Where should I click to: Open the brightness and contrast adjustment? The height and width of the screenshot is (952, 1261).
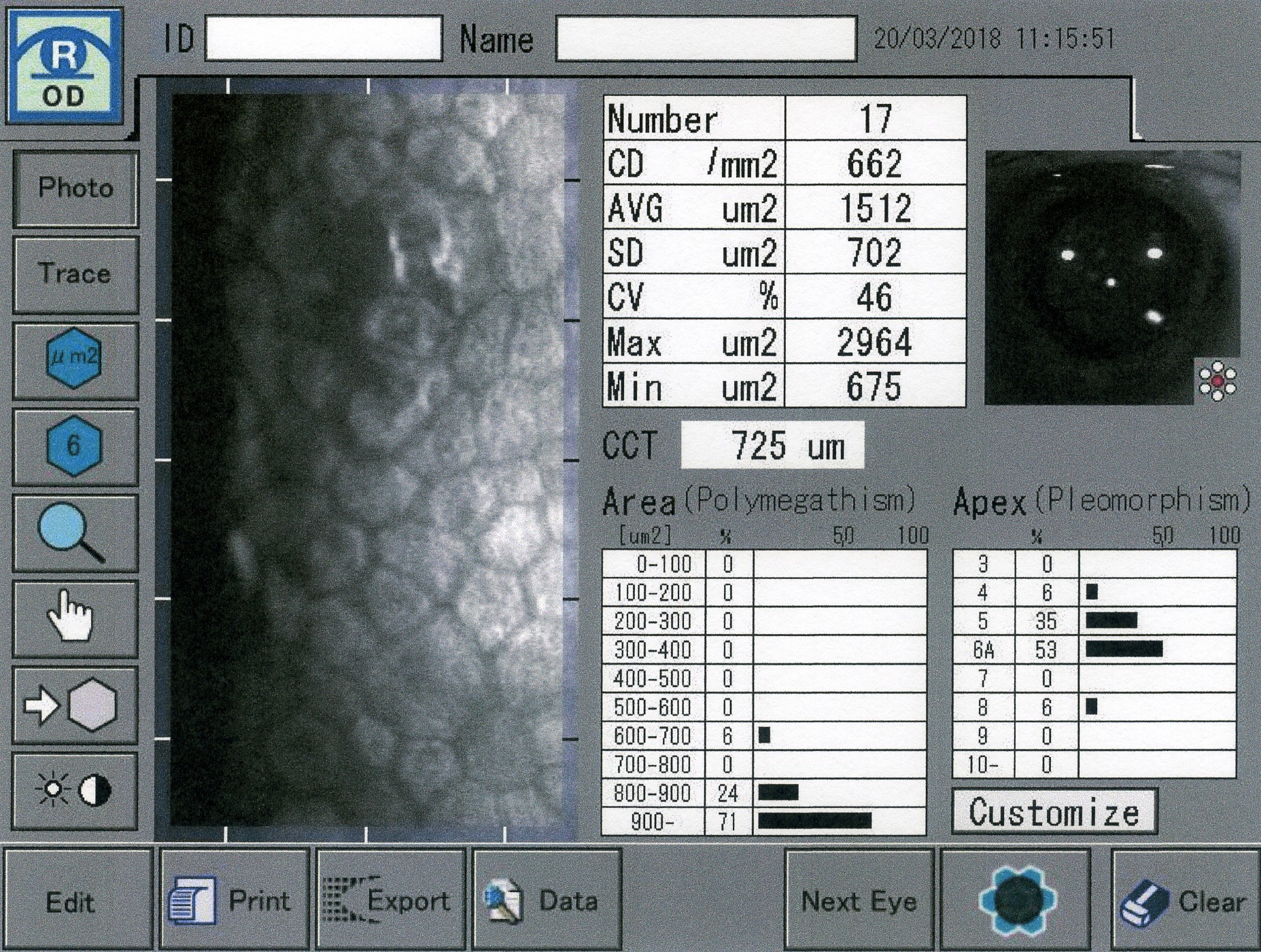click(x=75, y=790)
